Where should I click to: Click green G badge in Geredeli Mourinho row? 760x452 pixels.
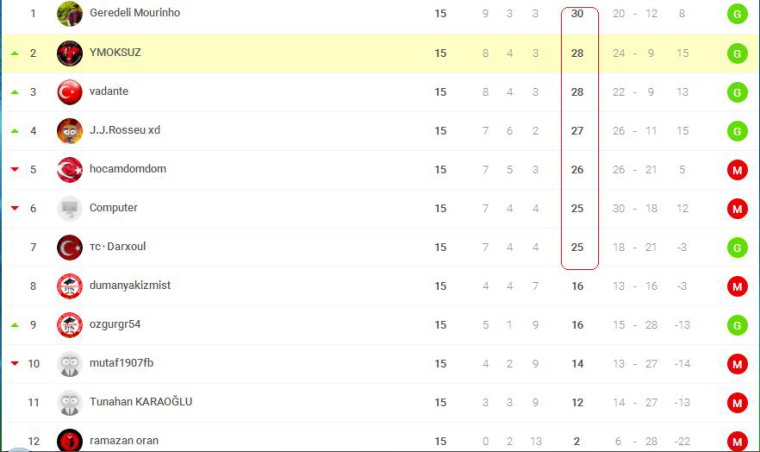[x=737, y=14]
